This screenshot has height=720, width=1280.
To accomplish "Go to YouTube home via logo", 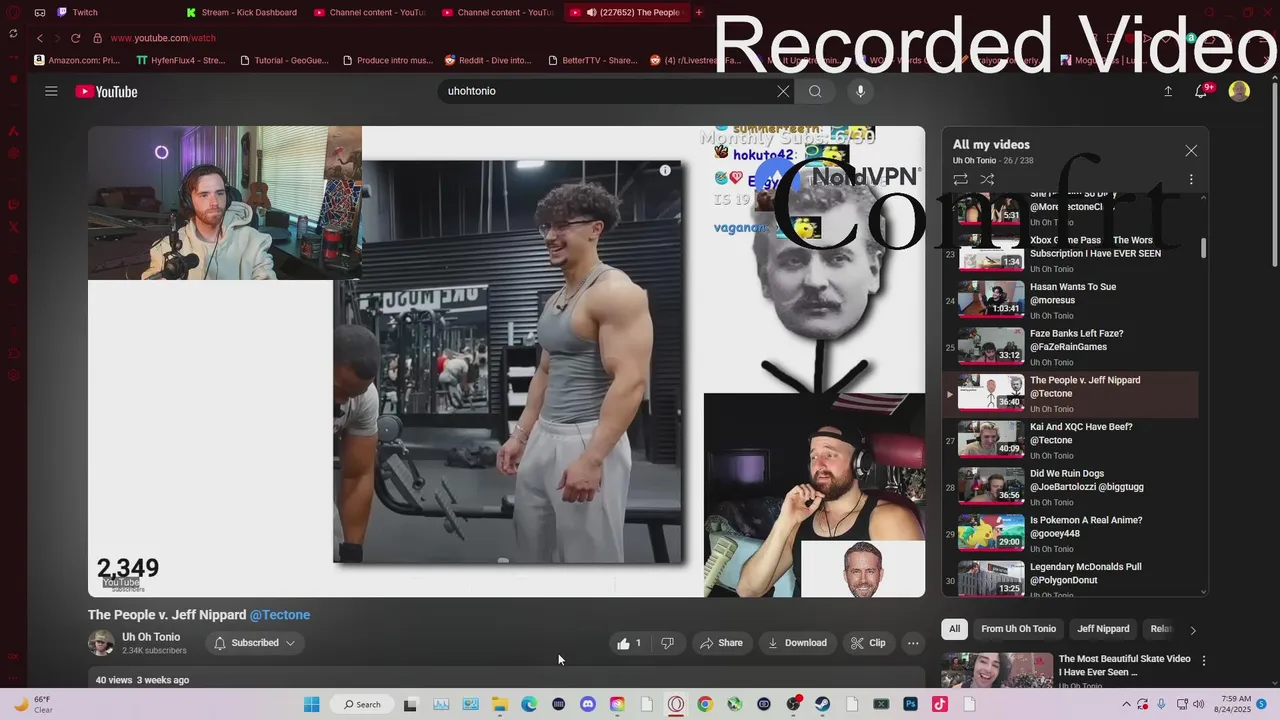I will (106, 91).
